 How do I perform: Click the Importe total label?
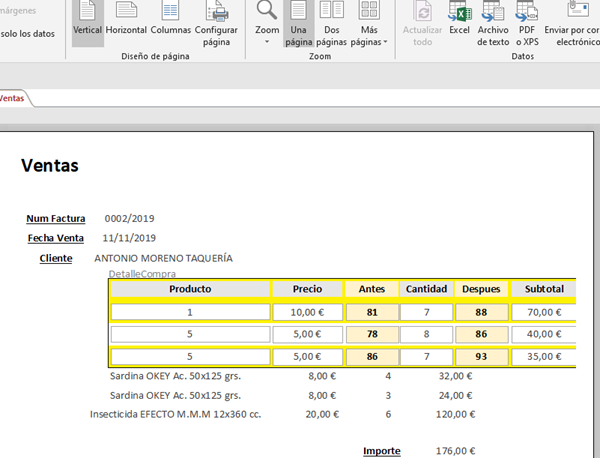click(x=381, y=451)
